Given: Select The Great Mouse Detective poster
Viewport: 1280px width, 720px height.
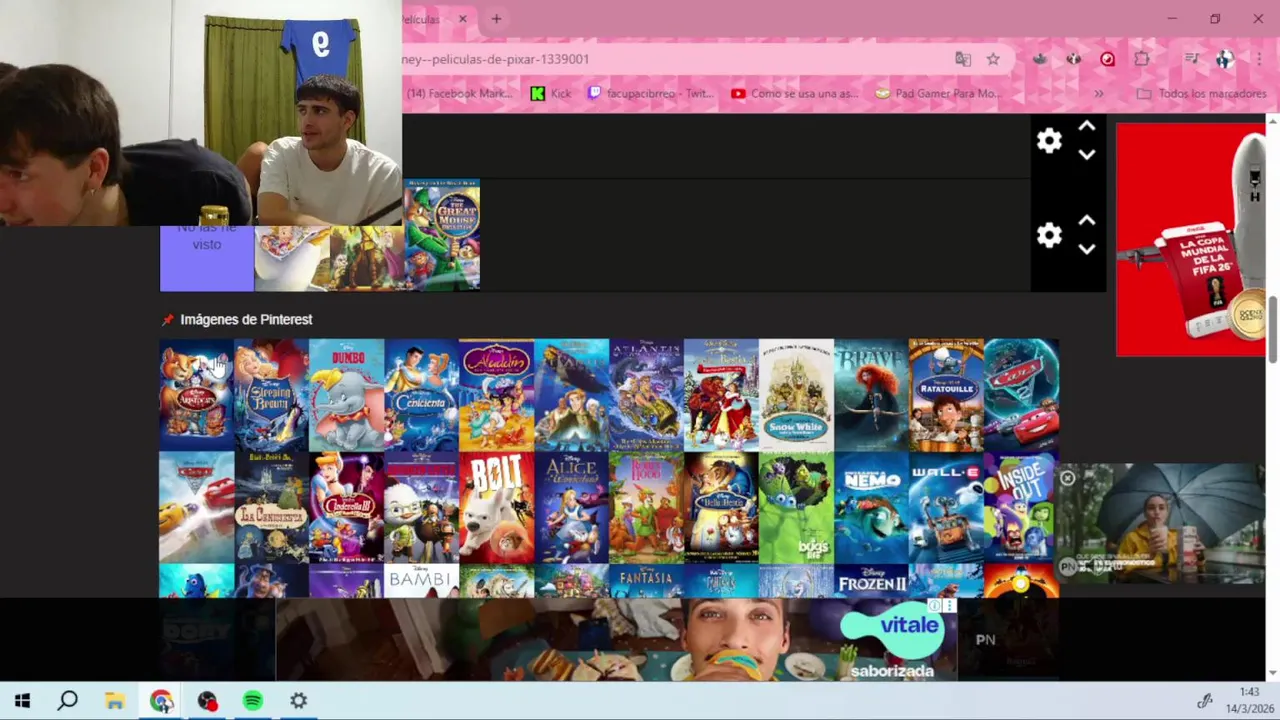Looking at the screenshot, I should (x=442, y=235).
